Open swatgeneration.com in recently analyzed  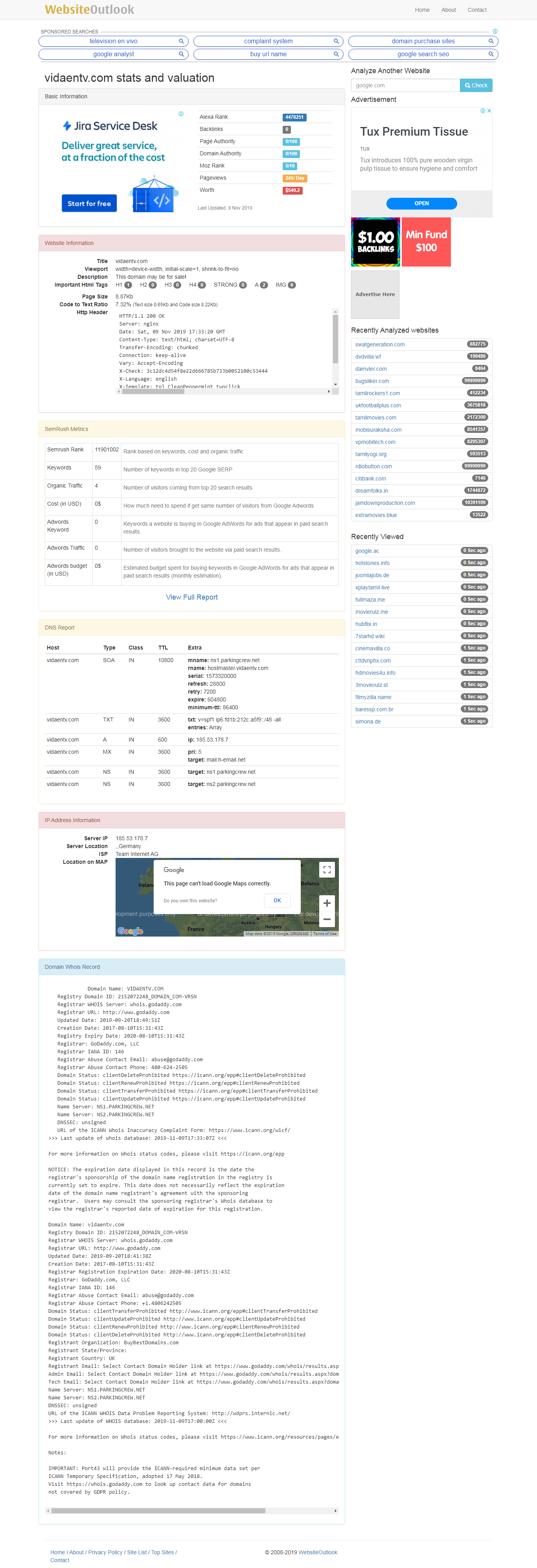(380, 344)
